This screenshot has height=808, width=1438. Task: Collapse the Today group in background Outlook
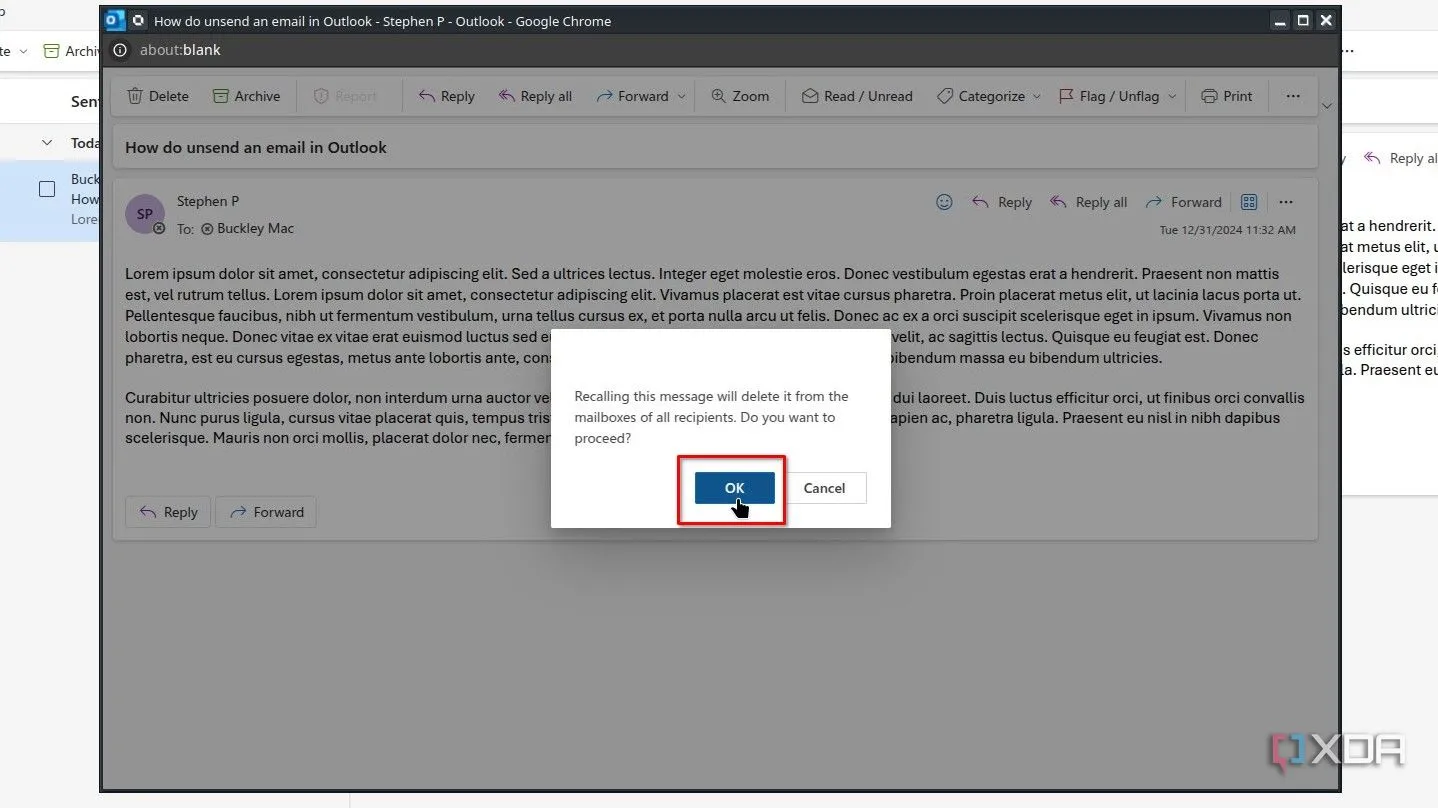tap(47, 143)
